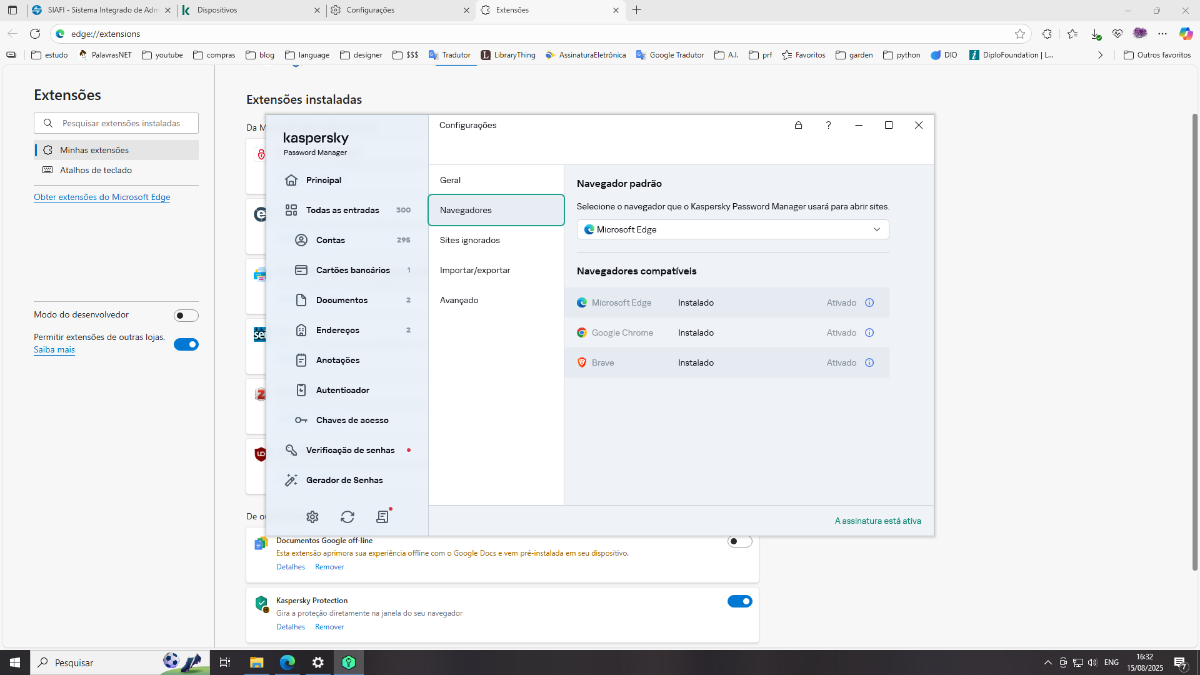Click the Saiba mais link
Image resolution: width=1200 pixels, height=675 pixels.
tap(54, 350)
